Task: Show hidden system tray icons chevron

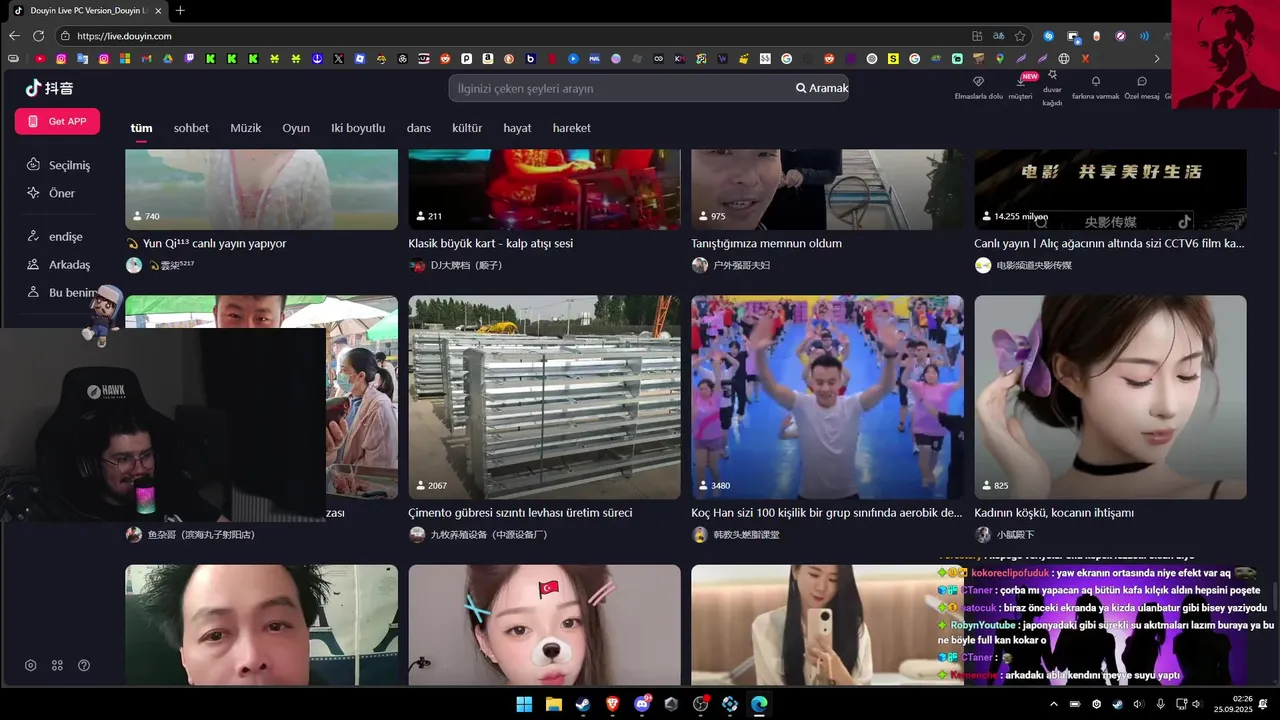Action: pyautogui.click(x=1053, y=704)
